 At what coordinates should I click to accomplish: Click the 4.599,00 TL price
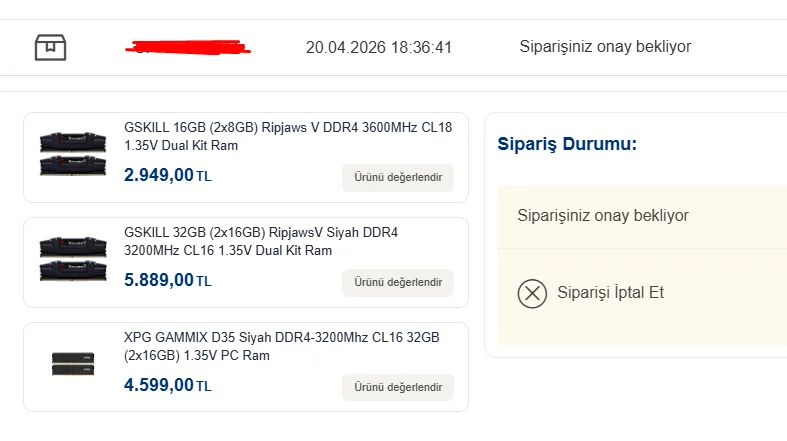[167, 386]
